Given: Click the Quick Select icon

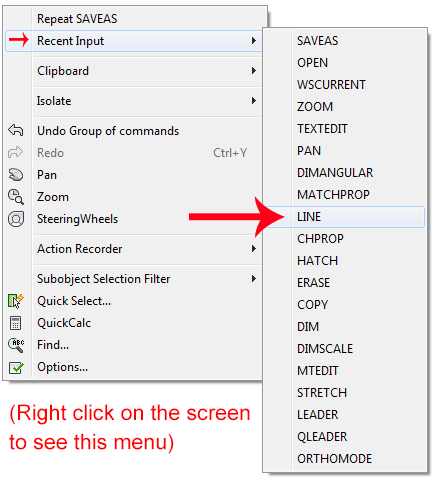Looking at the screenshot, I should pos(16,301).
